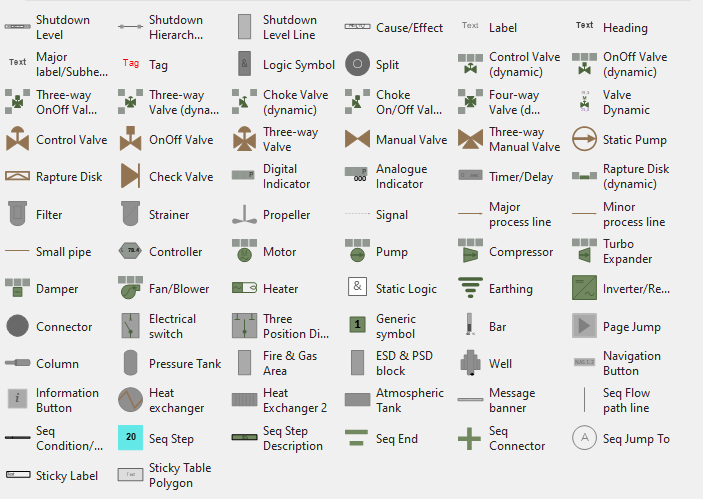Click the Earthing symbol icon
This screenshot has width=703, height=499.
(x=470, y=287)
